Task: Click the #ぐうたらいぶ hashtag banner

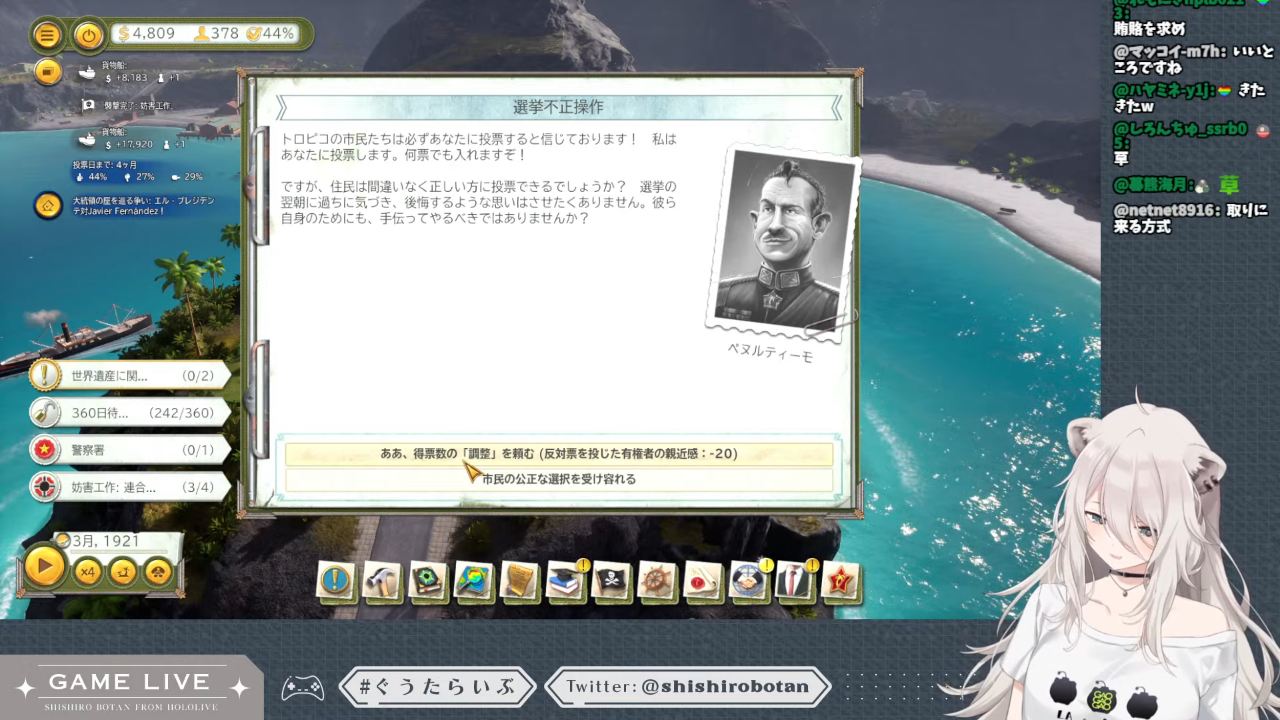Action: [436, 686]
